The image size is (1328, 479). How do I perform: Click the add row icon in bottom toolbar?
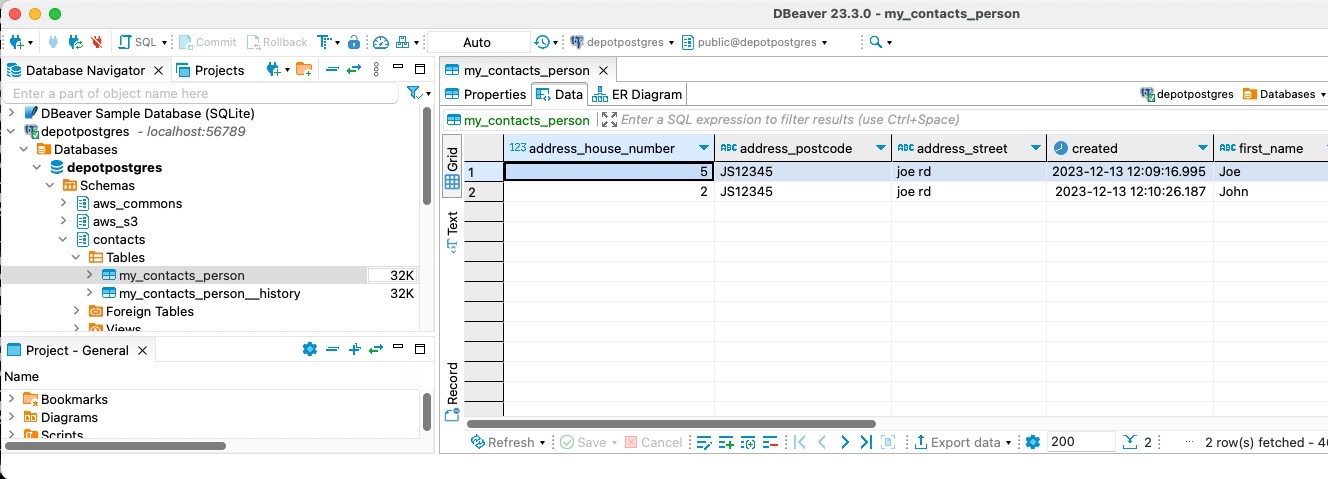(x=726, y=442)
